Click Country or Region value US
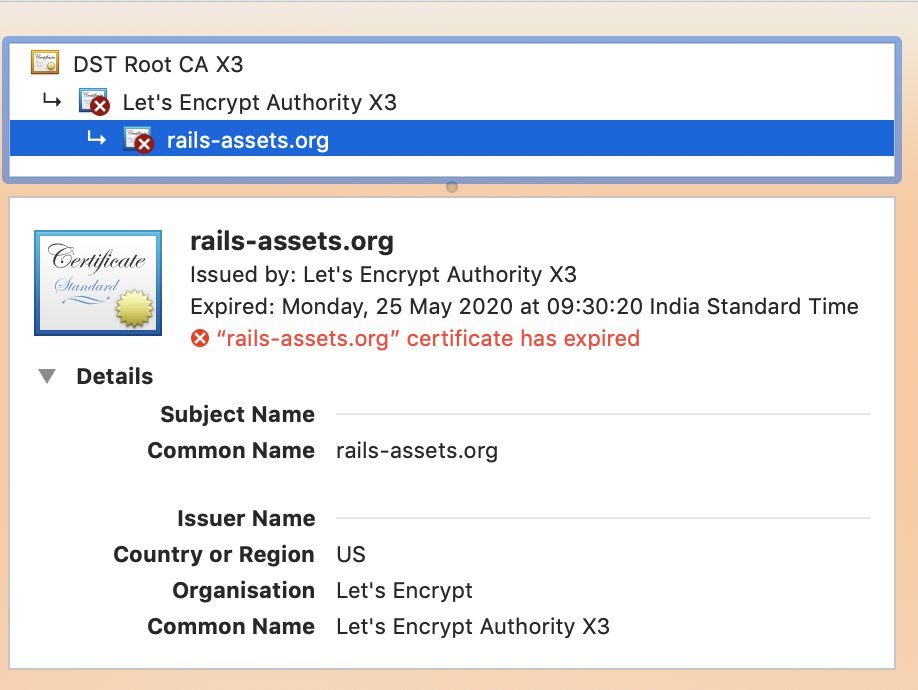The height and width of the screenshot is (690, 918). [351, 554]
